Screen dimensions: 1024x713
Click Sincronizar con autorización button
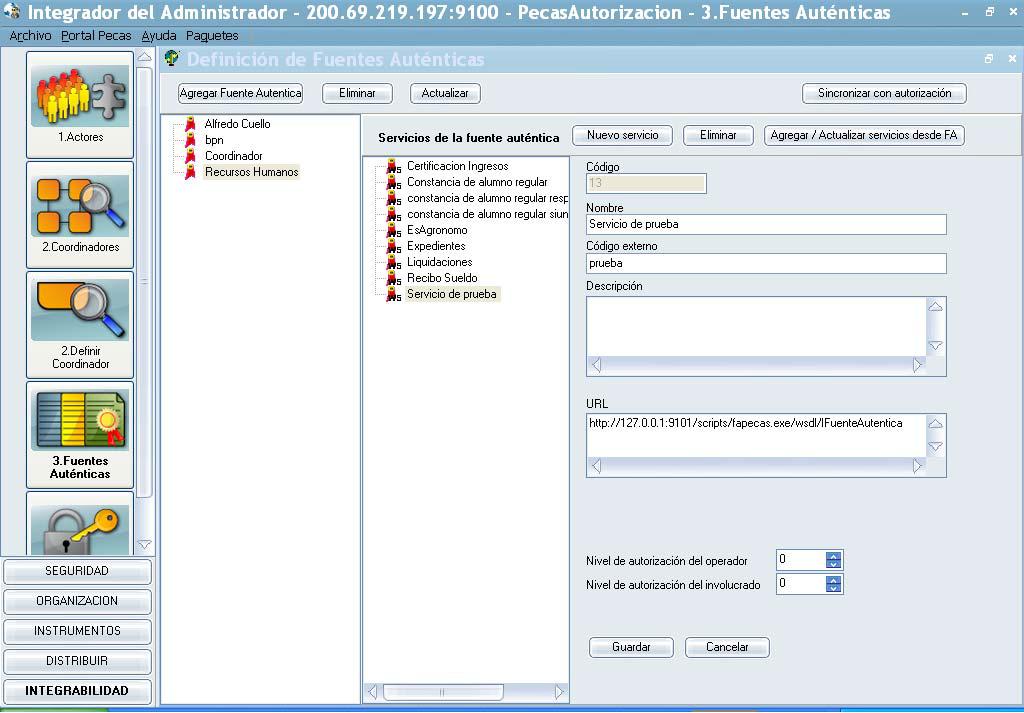point(884,93)
